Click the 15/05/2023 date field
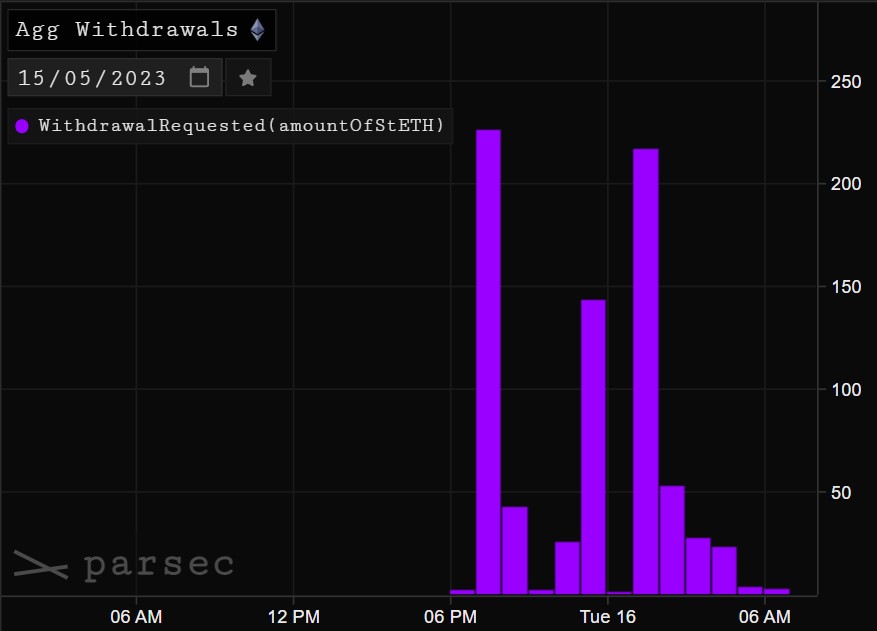Viewport: 877px width, 631px height. 92,78
